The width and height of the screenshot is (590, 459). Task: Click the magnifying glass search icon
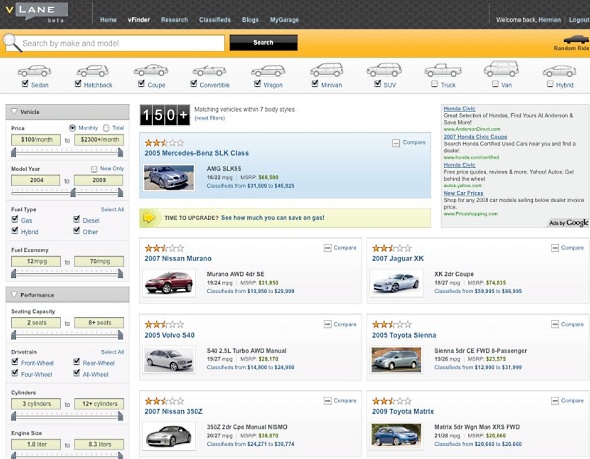pos(12,43)
